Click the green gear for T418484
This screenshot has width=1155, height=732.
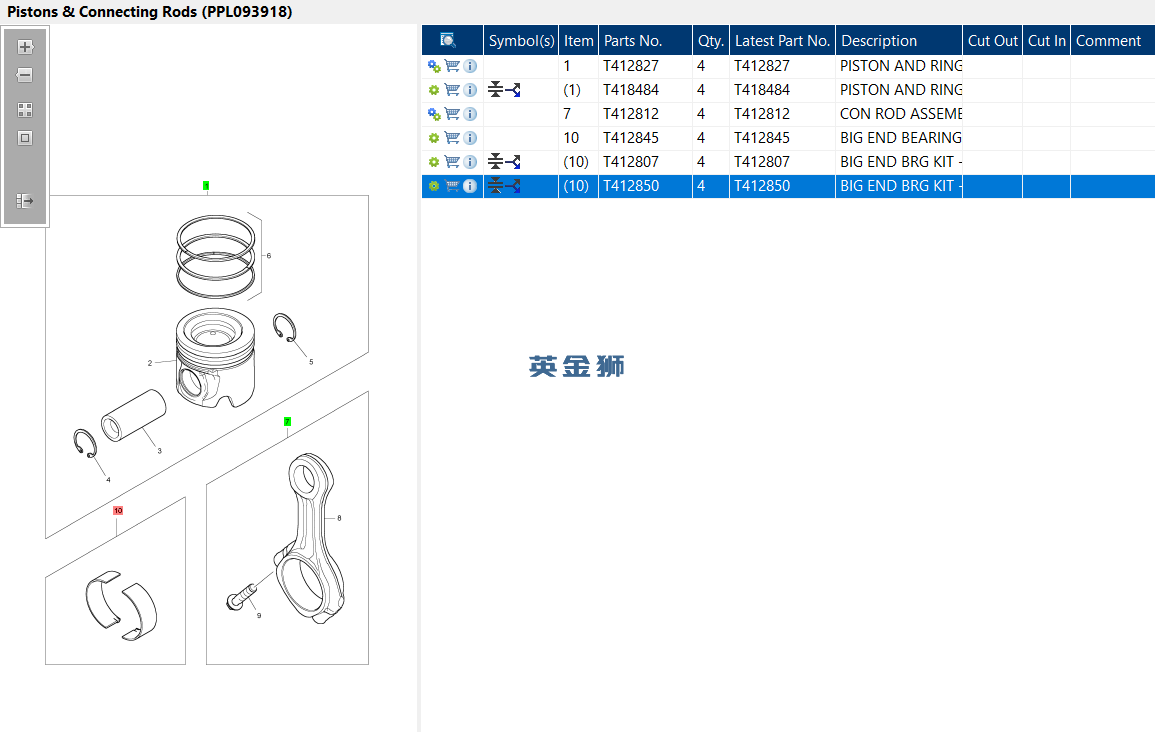pos(434,90)
